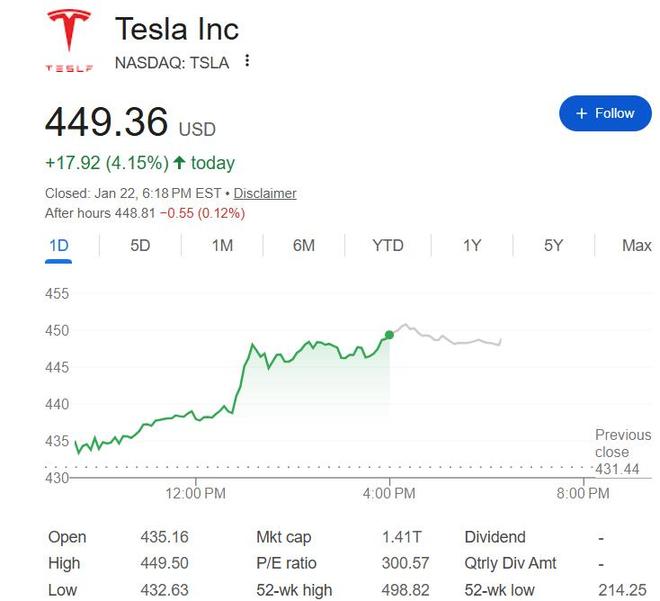Click the 4:00 PM axis label
This screenshot has height=601, width=660.
[389, 493]
